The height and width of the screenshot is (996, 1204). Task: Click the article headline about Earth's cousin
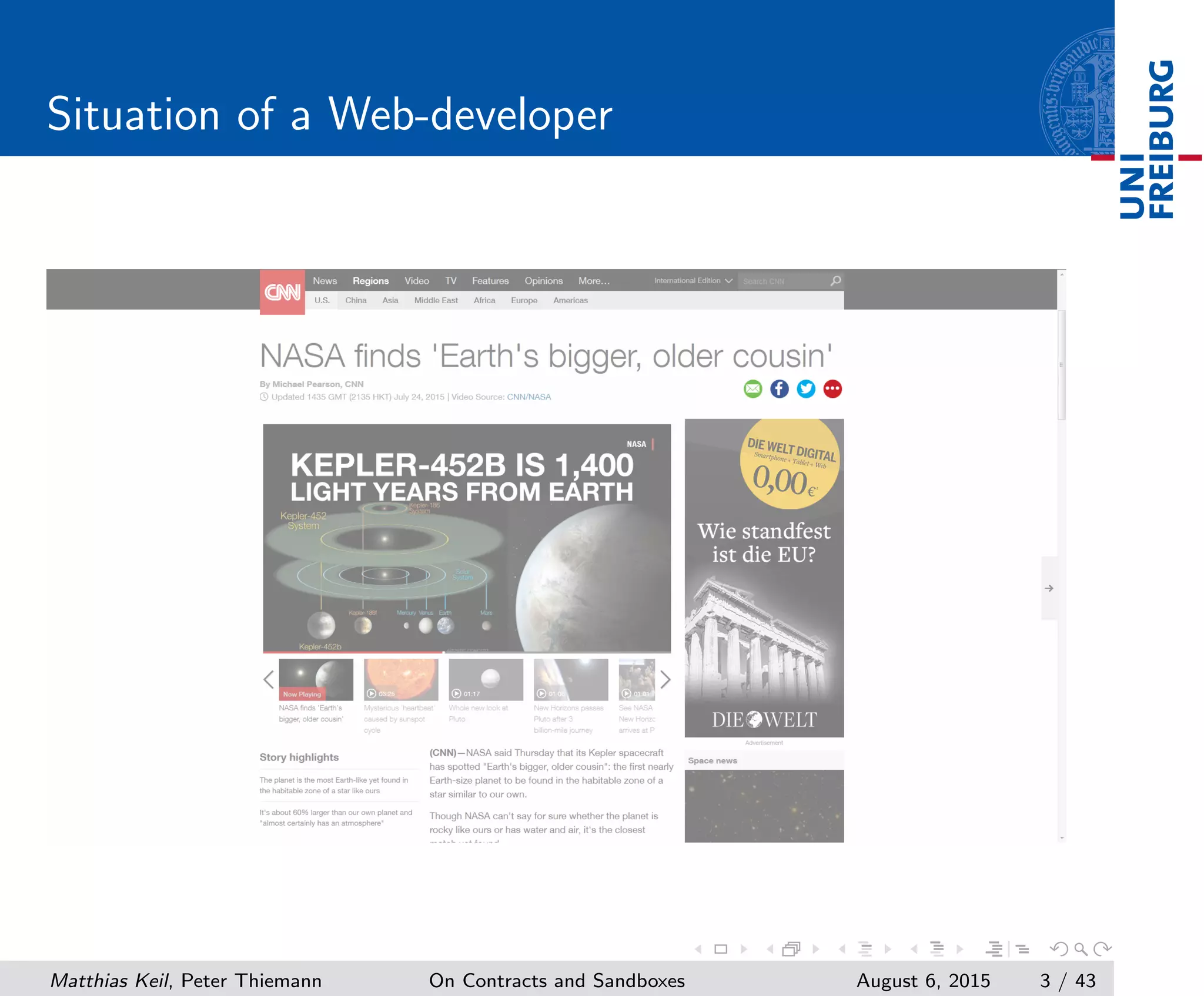click(x=546, y=356)
